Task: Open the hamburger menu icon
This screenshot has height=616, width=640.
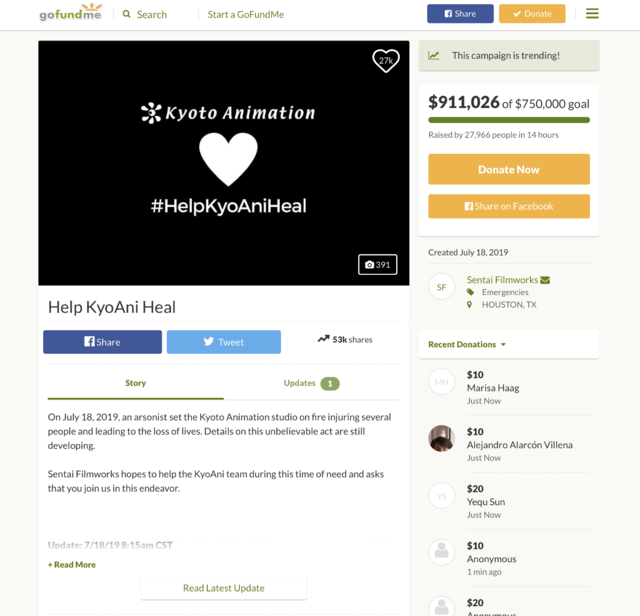Action: tap(592, 13)
